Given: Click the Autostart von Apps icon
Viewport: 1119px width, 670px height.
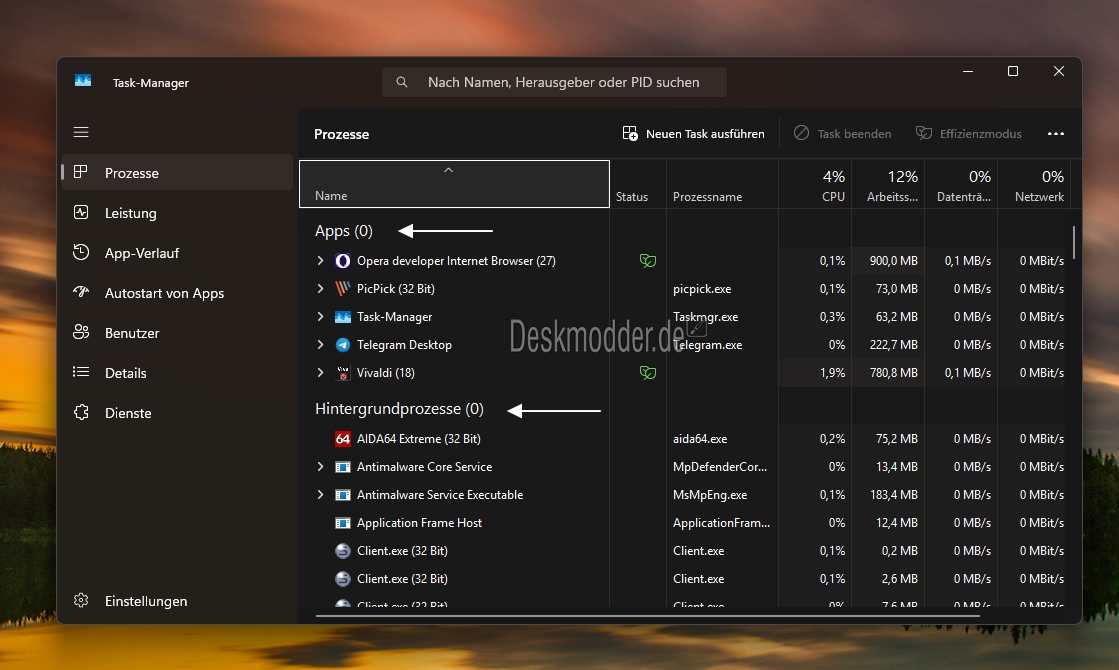Looking at the screenshot, I should [81, 292].
